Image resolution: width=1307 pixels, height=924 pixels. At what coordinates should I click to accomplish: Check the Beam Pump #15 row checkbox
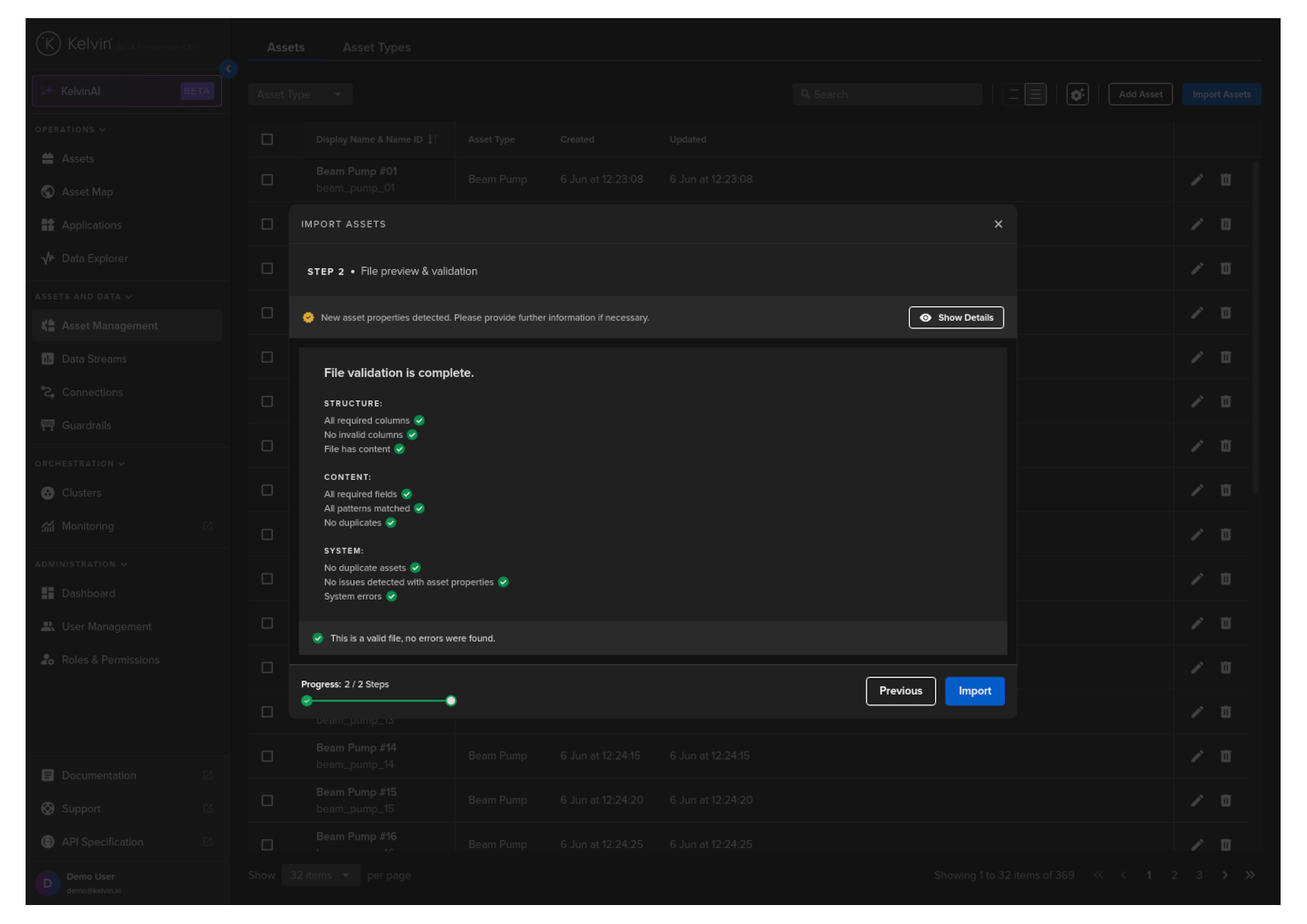pyautogui.click(x=267, y=801)
